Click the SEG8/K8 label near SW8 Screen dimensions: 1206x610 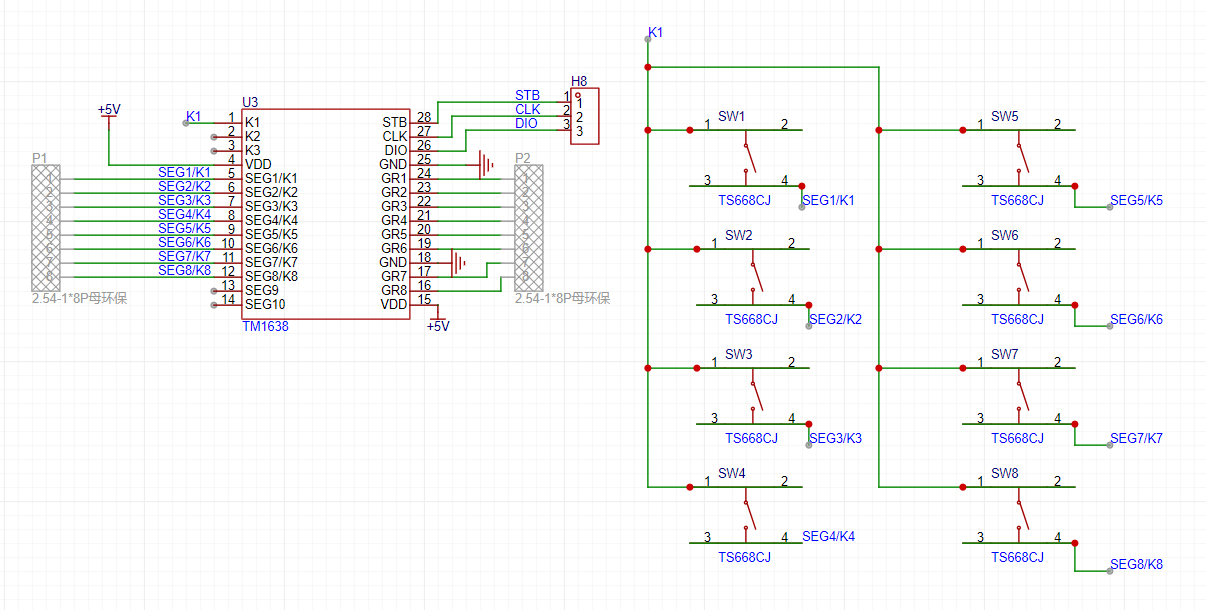tap(1136, 565)
